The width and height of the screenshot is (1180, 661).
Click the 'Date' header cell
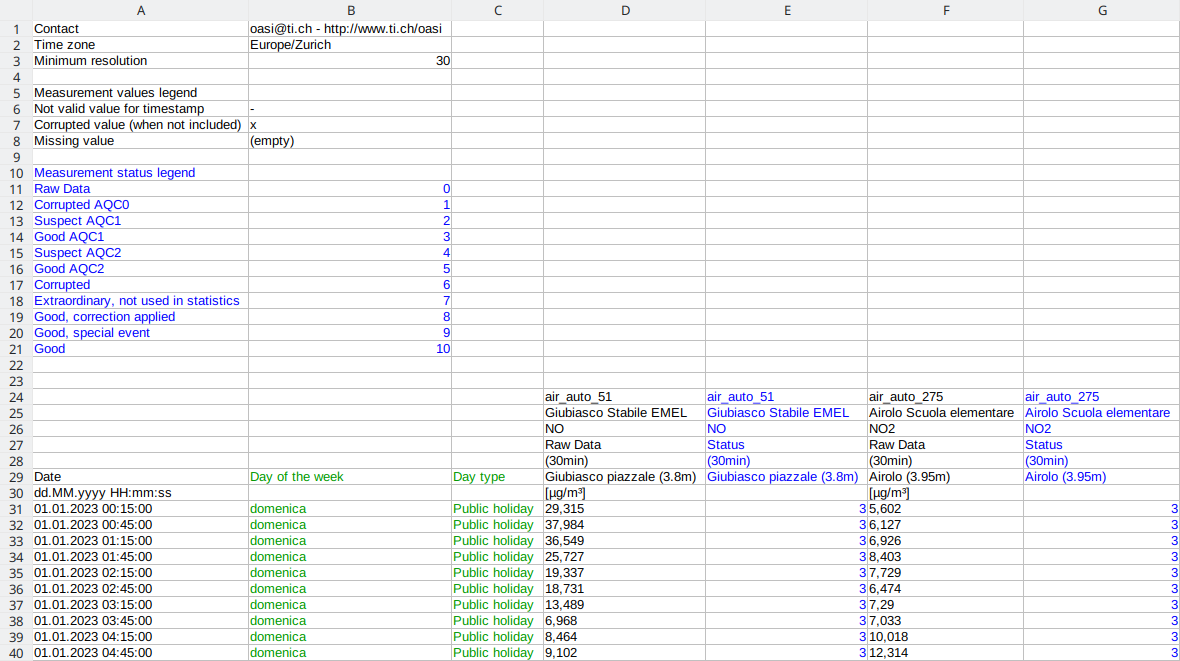coord(140,477)
